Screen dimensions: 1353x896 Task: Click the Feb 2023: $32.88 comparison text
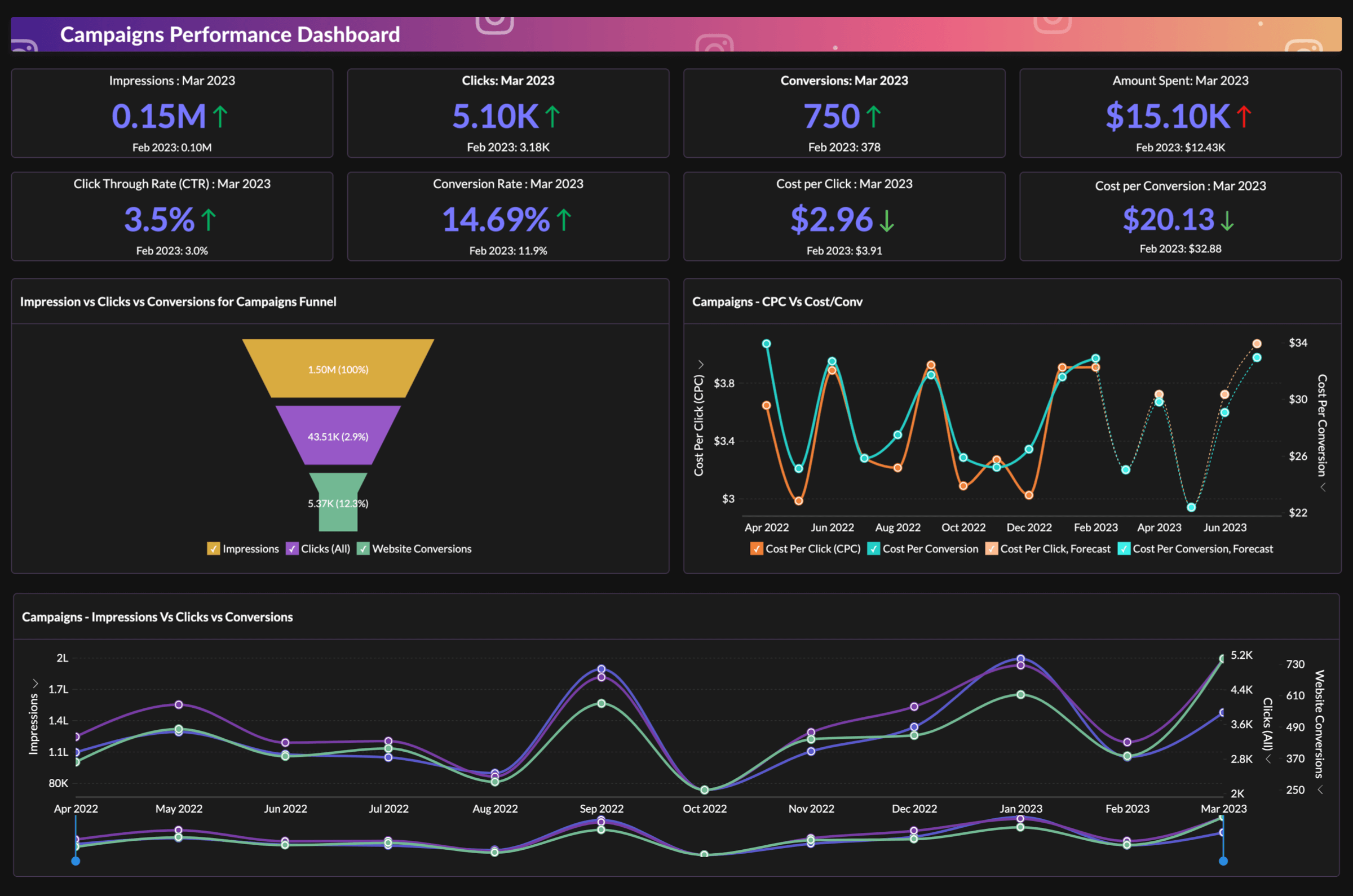click(1180, 249)
